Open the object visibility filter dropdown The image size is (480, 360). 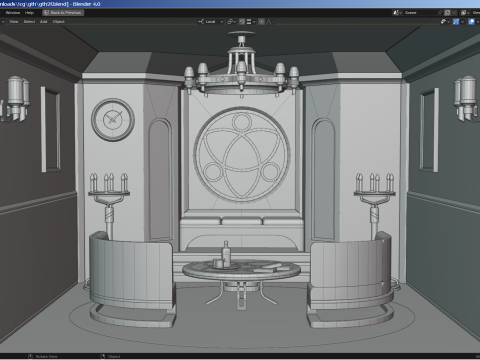[445, 22]
